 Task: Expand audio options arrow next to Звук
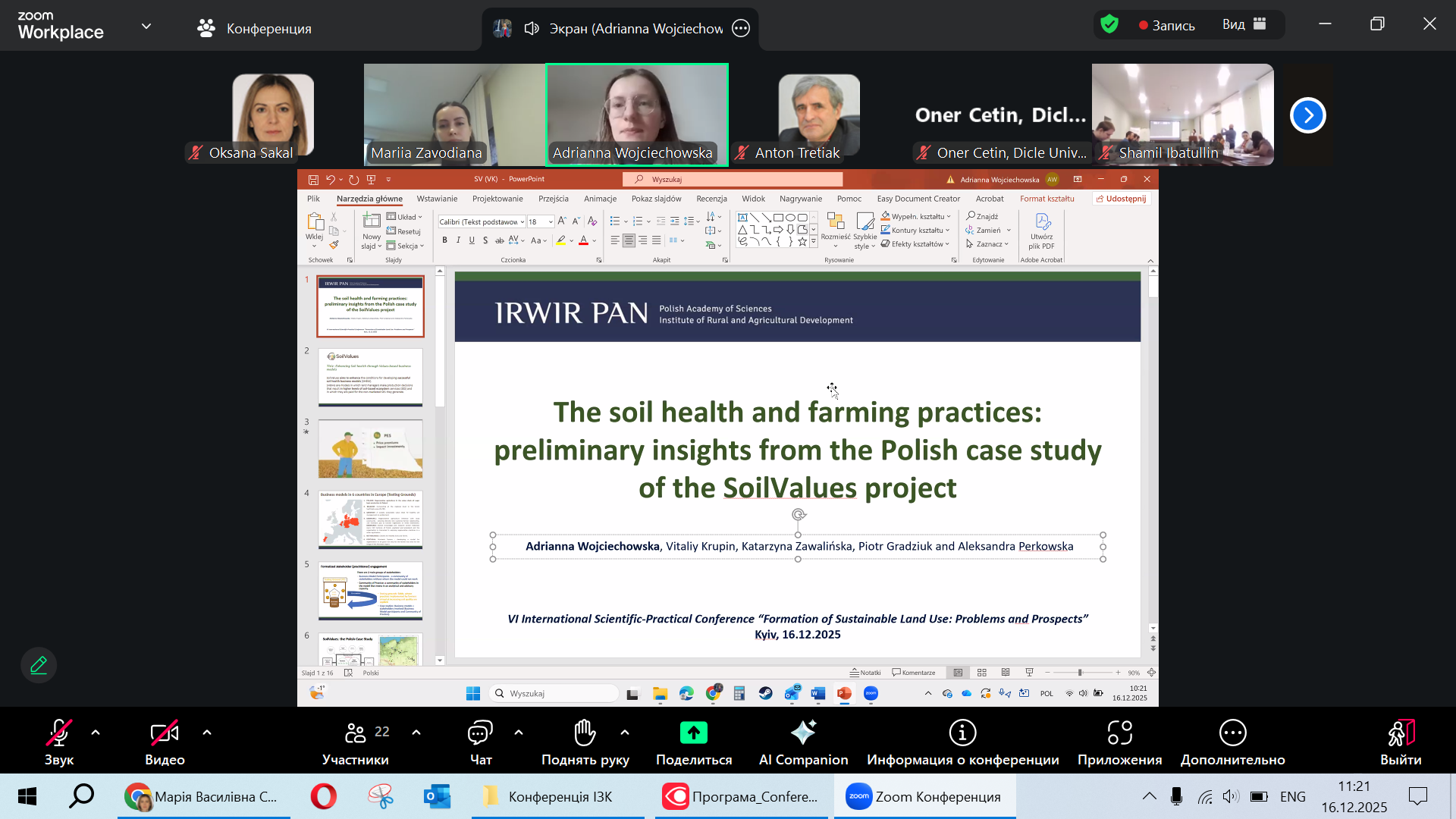[x=96, y=733]
